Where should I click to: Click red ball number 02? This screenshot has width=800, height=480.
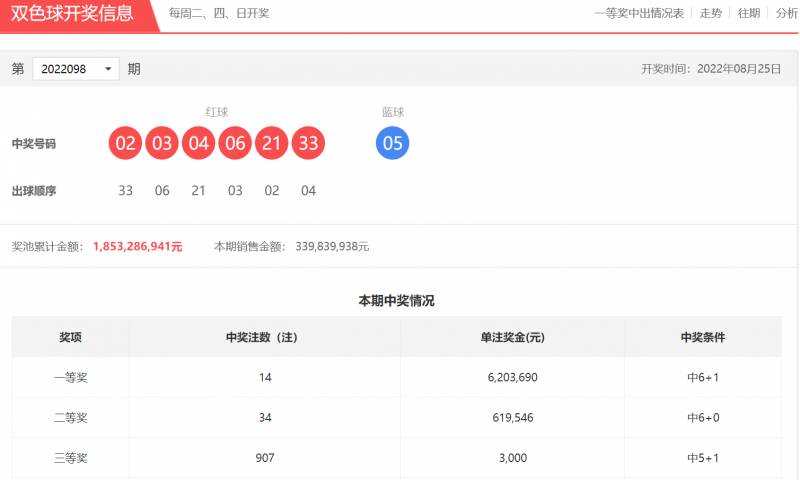tap(126, 143)
